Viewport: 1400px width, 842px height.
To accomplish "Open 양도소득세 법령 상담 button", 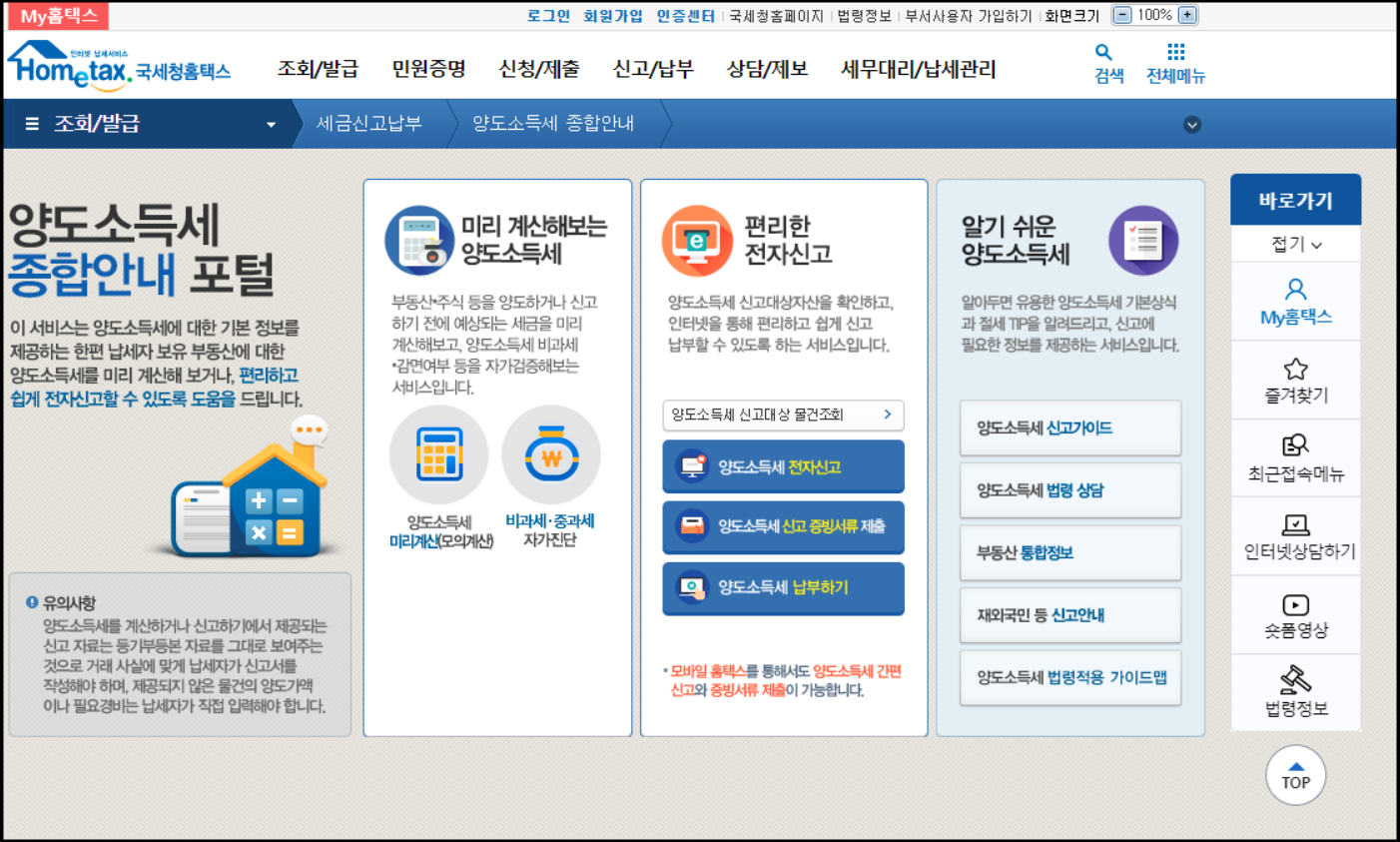I will pos(1070,490).
